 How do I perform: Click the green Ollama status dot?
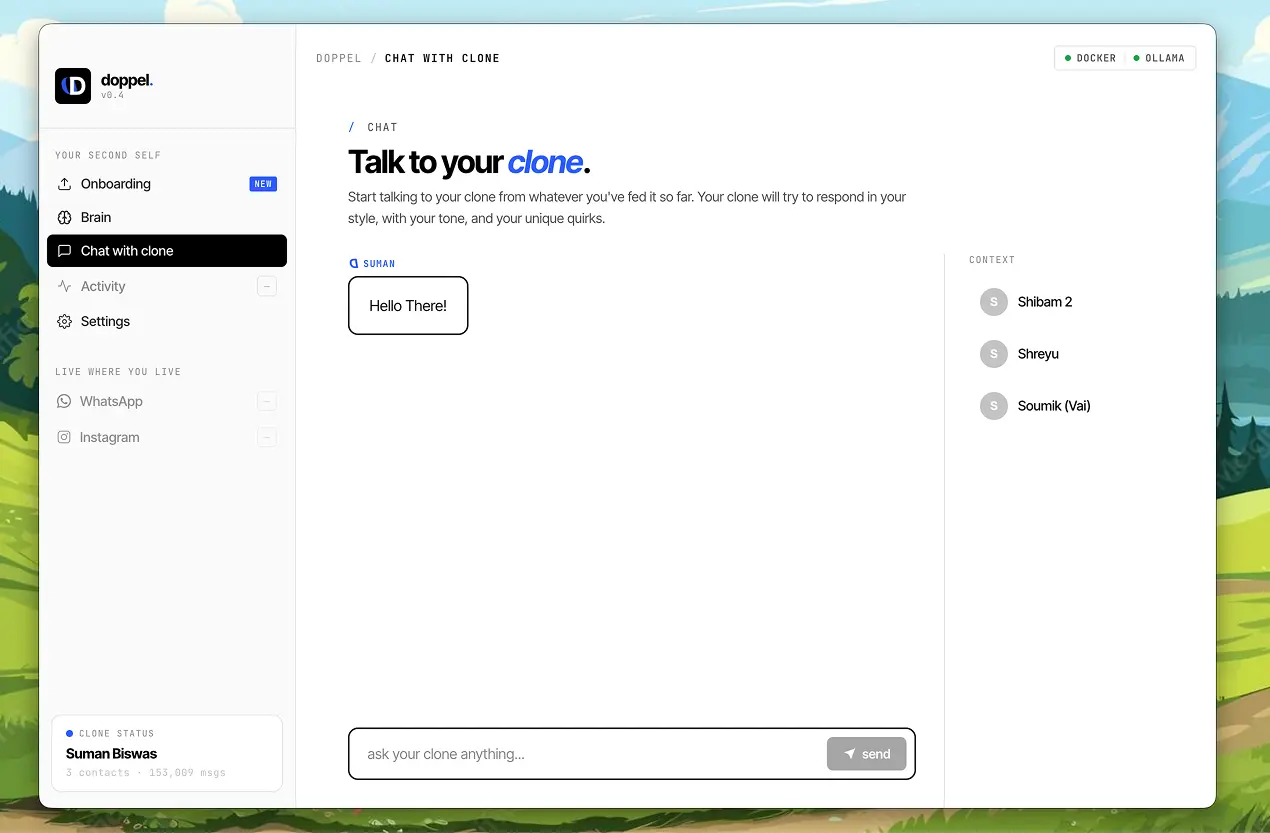pos(1136,58)
